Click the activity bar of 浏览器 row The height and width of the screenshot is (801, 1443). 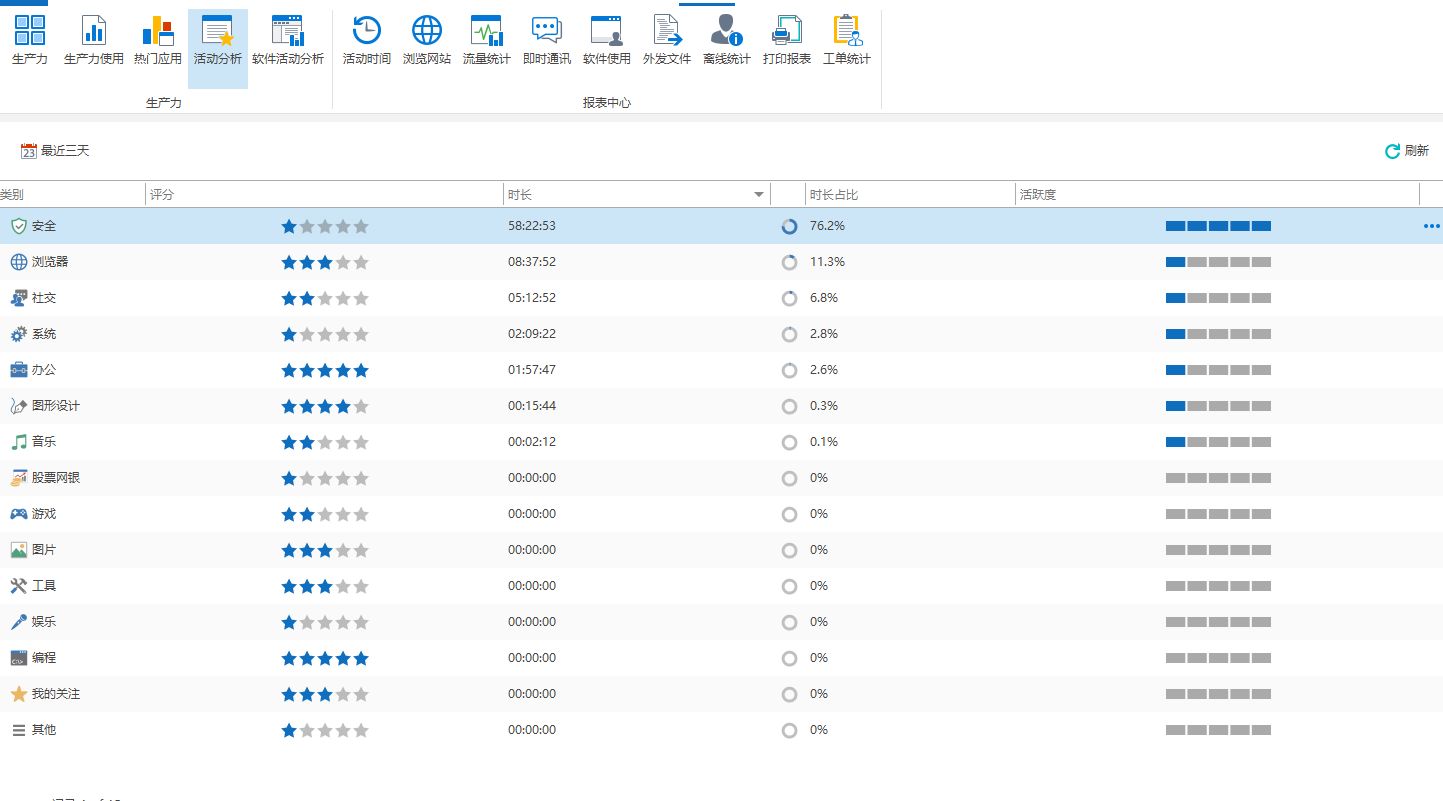coord(1218,262)
